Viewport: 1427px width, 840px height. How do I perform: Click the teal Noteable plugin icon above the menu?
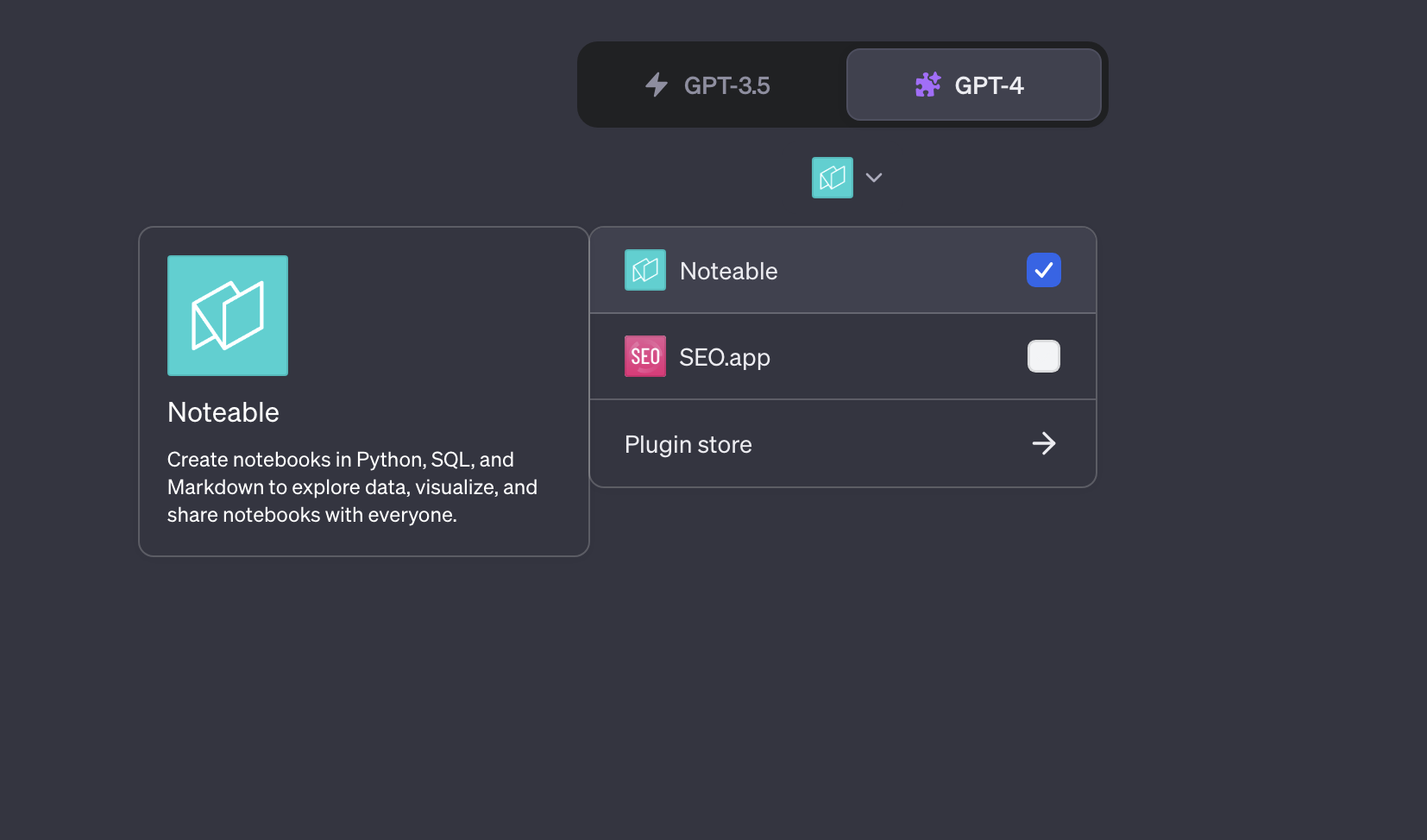tap(832, 177)
